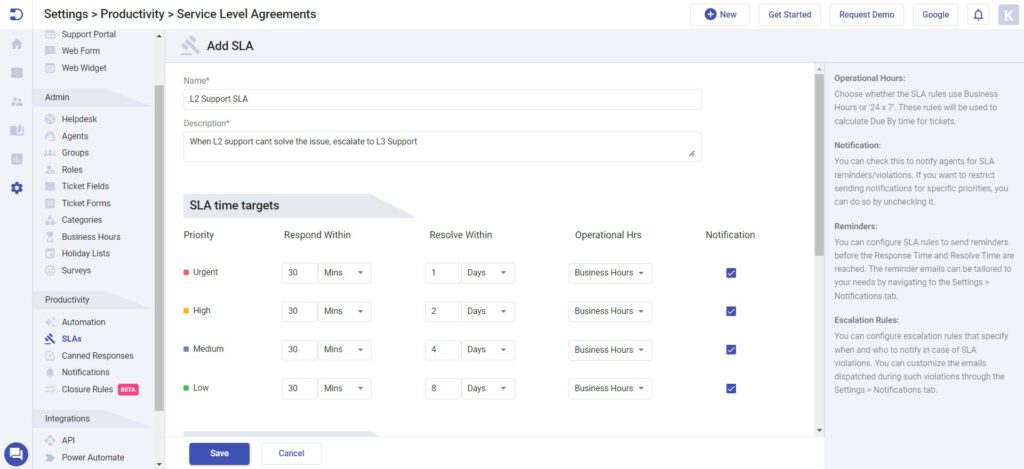Click the Cancel button
Viewport: 1024px width, 469px height.
(x=291, y=453)
